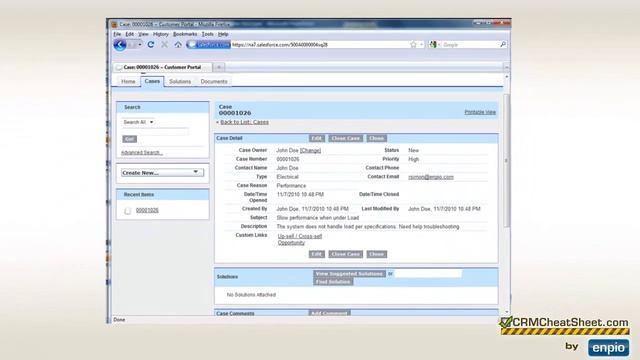Open the Documents tab
This screenshot has height=360, width=640.
click(x=214, y=82)
